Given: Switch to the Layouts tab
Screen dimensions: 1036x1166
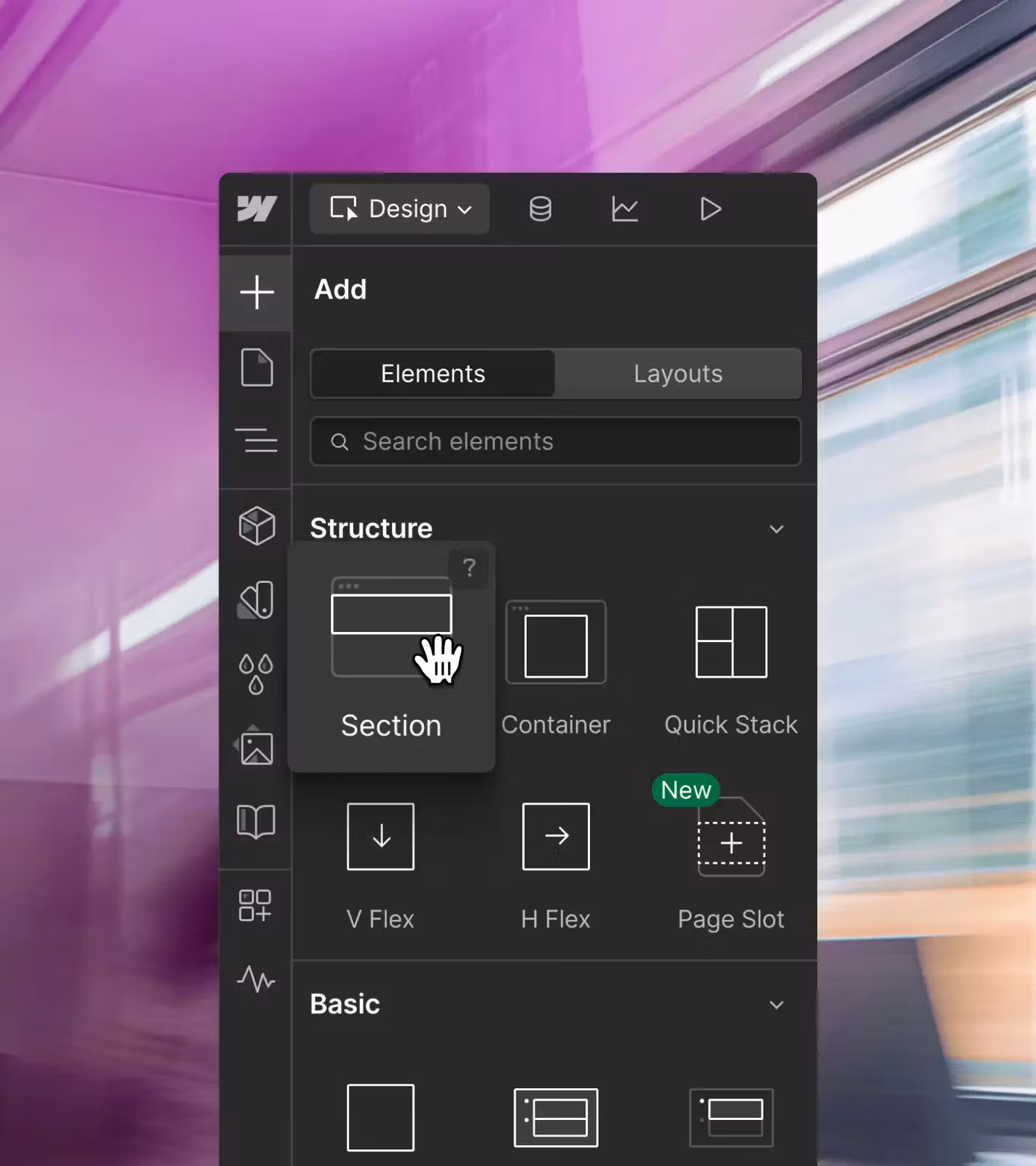Looking at the screenshot, I should 678,374.
